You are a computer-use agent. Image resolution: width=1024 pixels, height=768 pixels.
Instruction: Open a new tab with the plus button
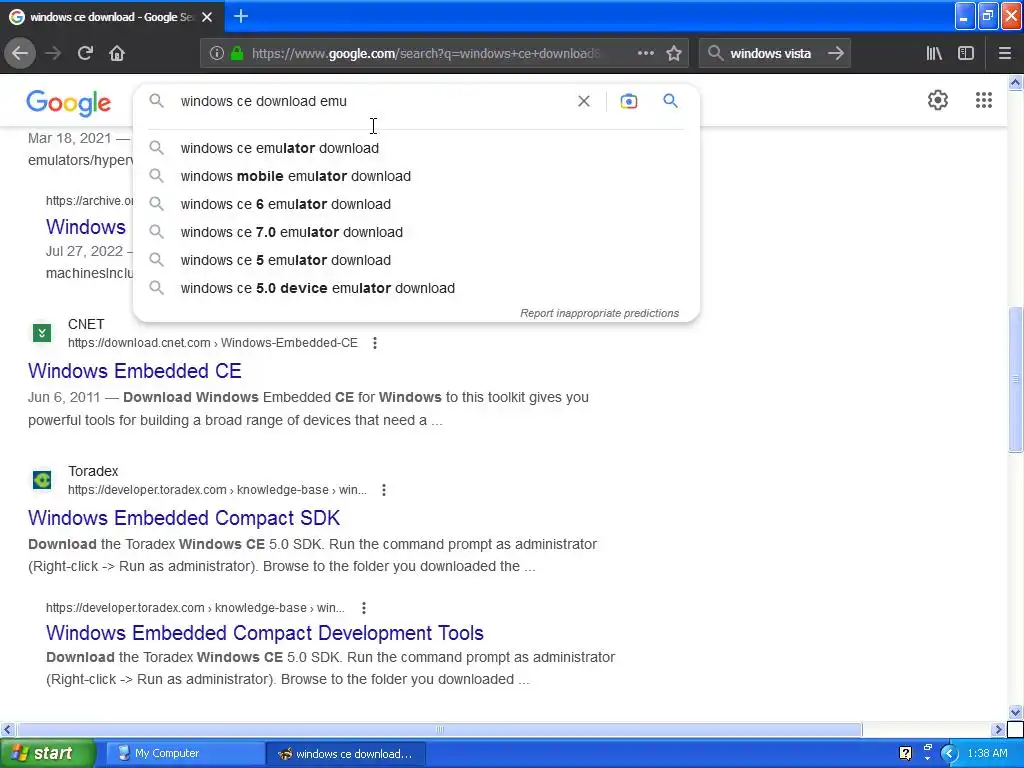[240, 16]
